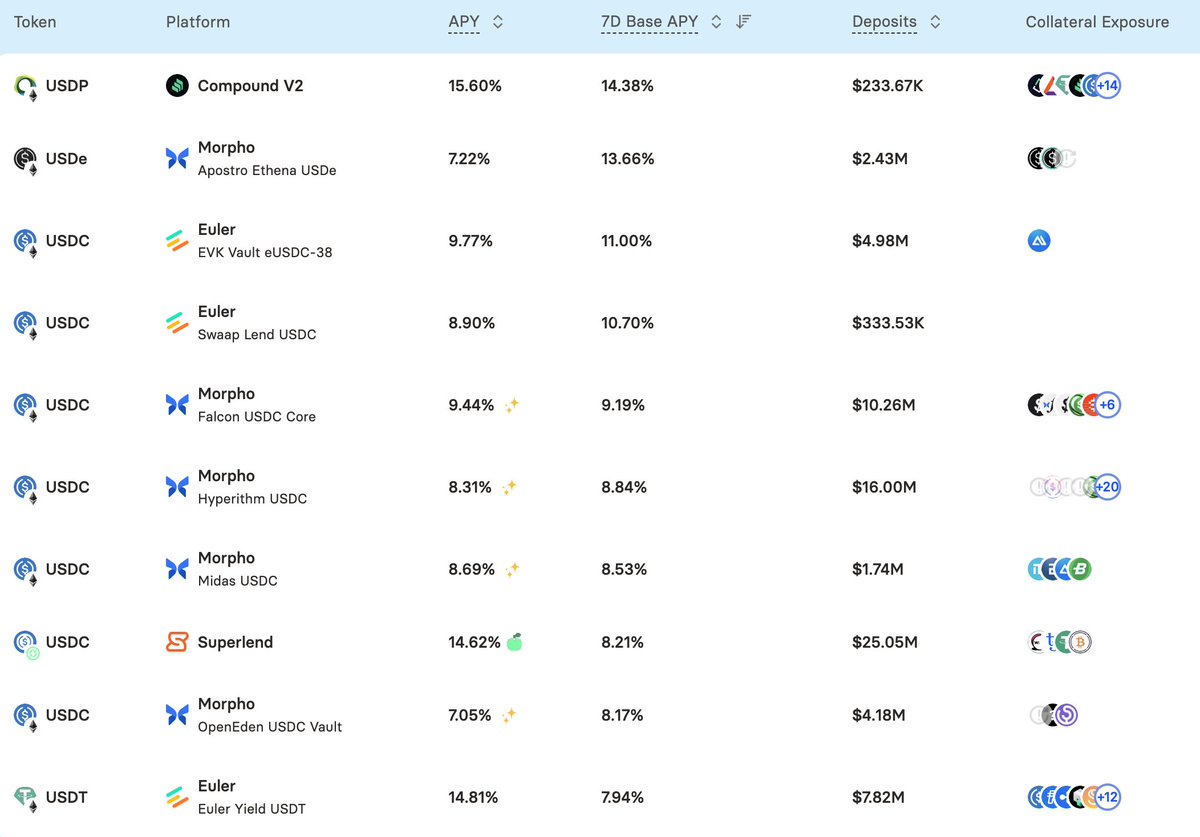This screenshot has width=1200, height=837.
Task: Click the $333.53K deposits value
Action: pyautogui.click(x=889, y=323)
